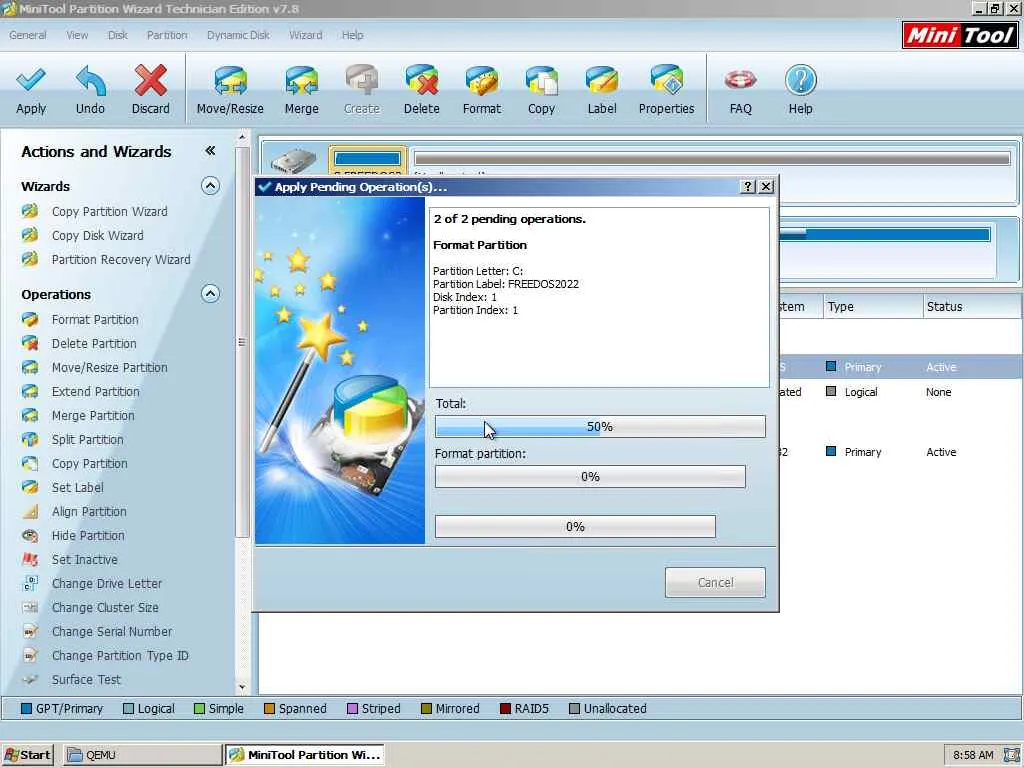Image resolution: width=1024 pixels, height=768 pixels.
Task: Click the Type column header
Action: (872, 306)
